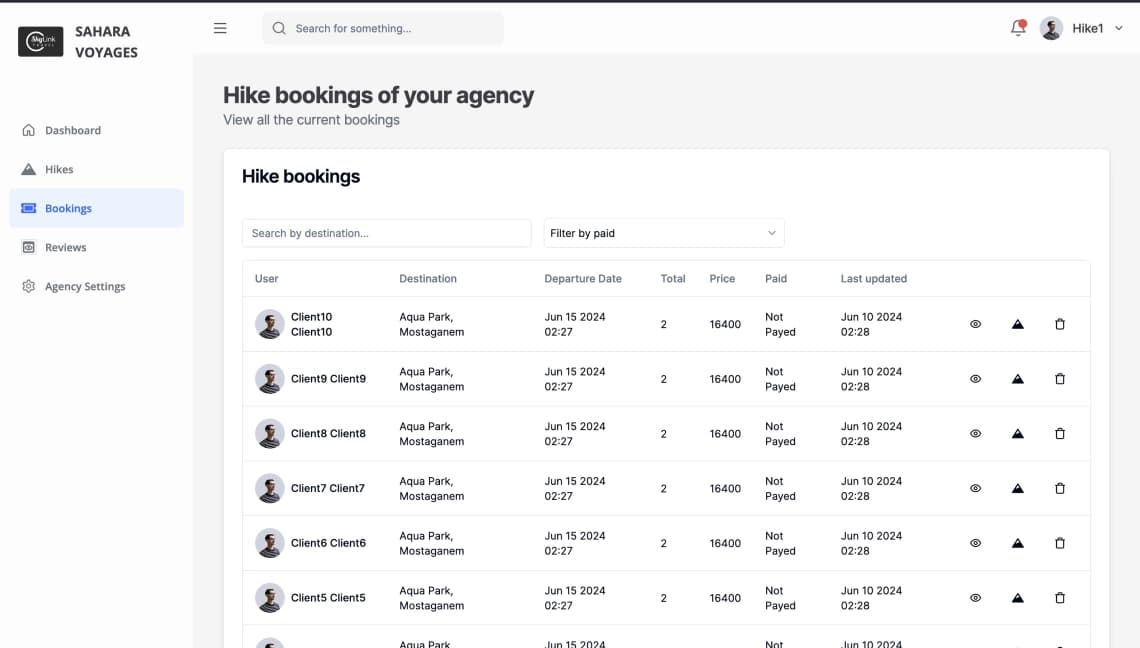Image resolution: width=1140 pixels, height=648 pixels.
Task: Click the Paid column header
Action: (x=776, y=279)
